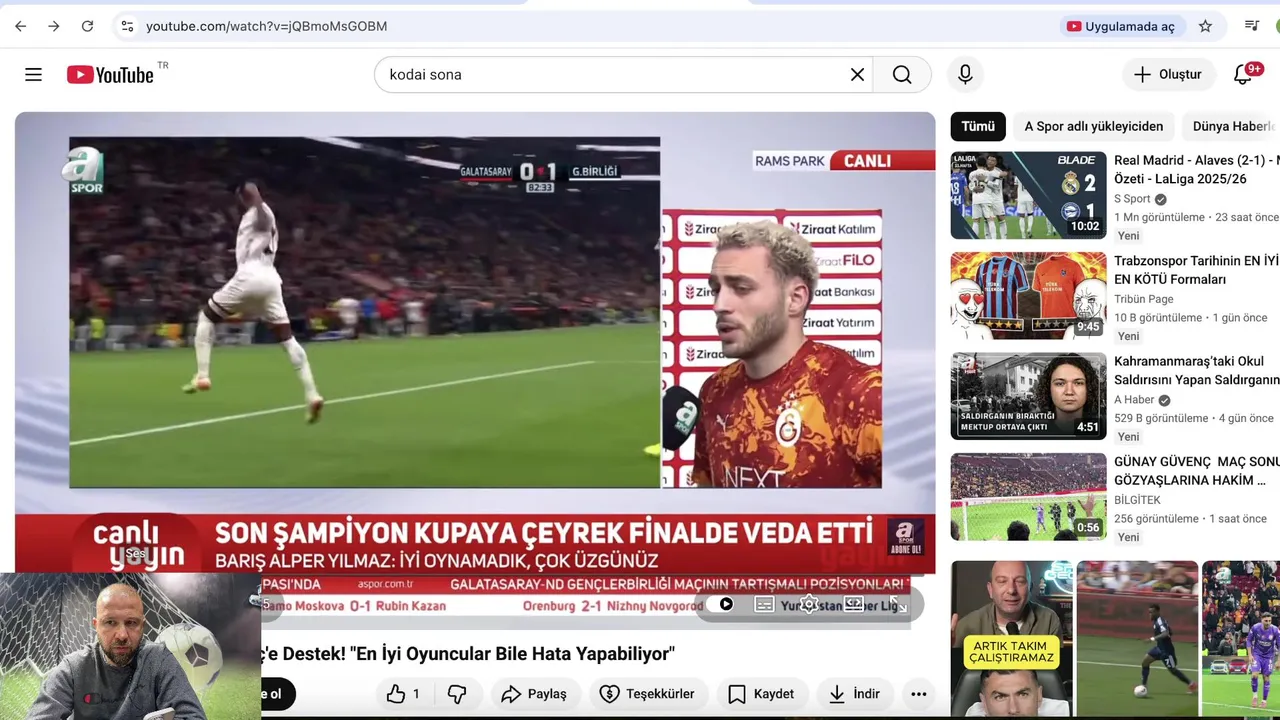The width and height of the screenshot is (1280, 720).
Task: Open Teşekkürler thanks button
Action: pyautogui.click(x=647, y=694)
